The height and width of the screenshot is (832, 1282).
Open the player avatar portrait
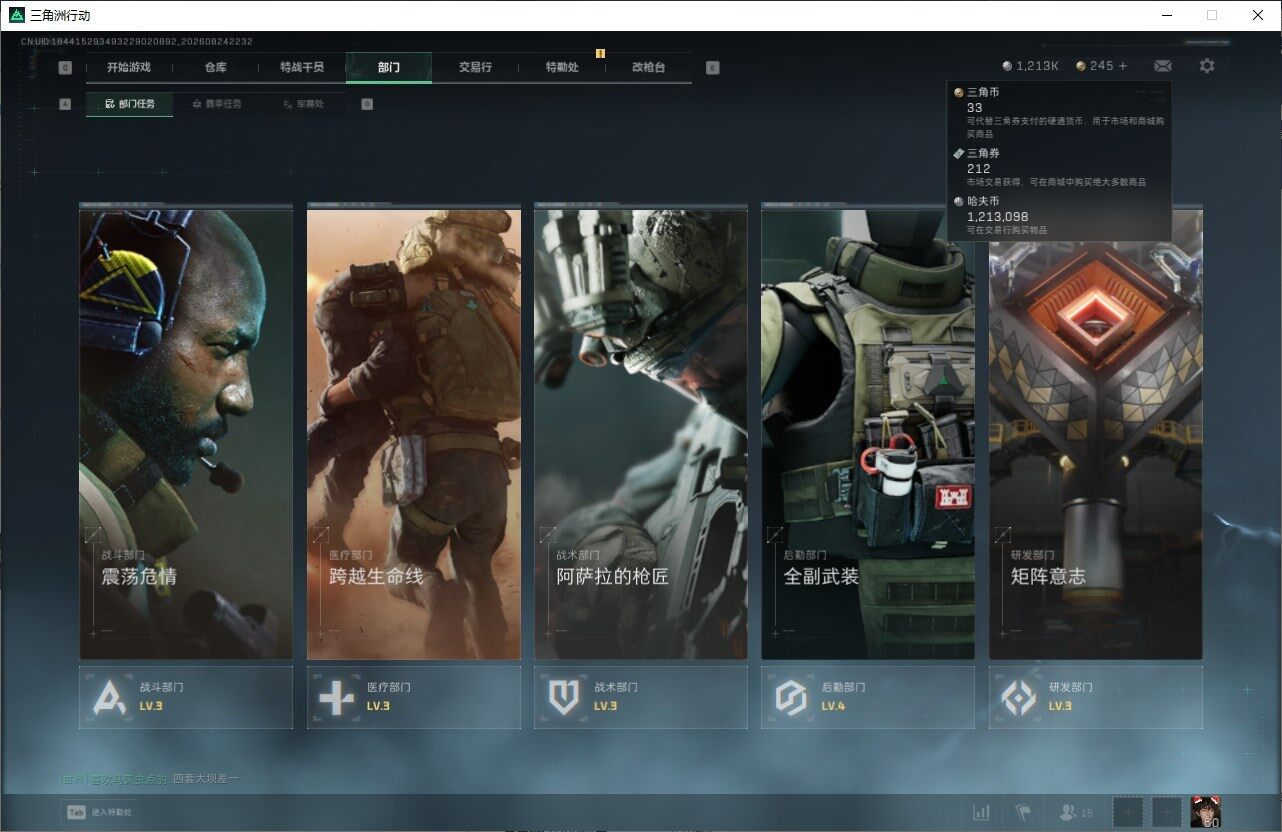(x=1205, y=812)
